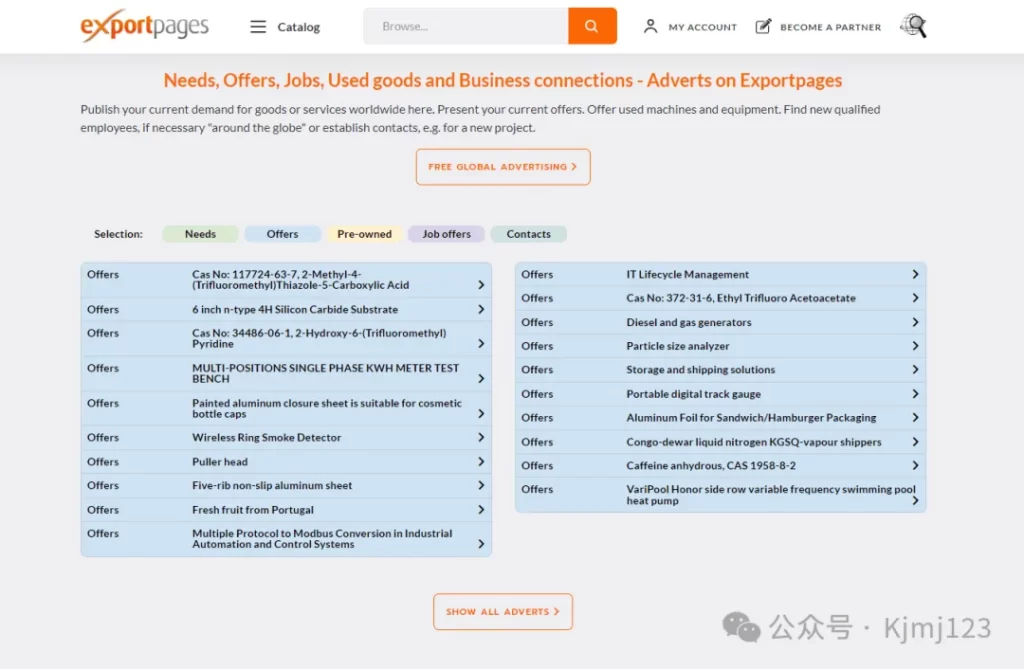Click the My Account person icon
This screenshot has height=669, width=1024.
click(x=650, y=27)
